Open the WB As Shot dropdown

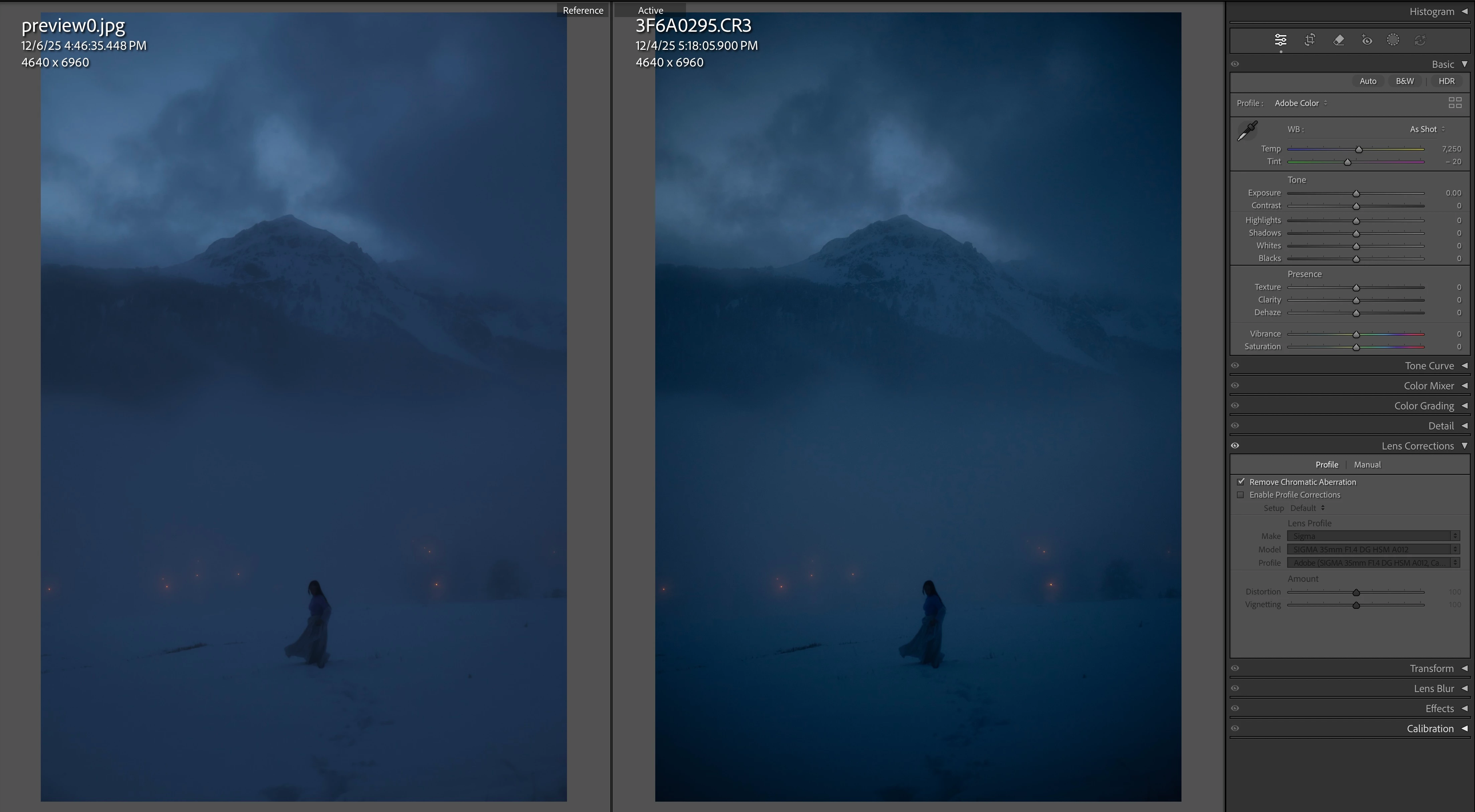click(x=1428, y=129)
